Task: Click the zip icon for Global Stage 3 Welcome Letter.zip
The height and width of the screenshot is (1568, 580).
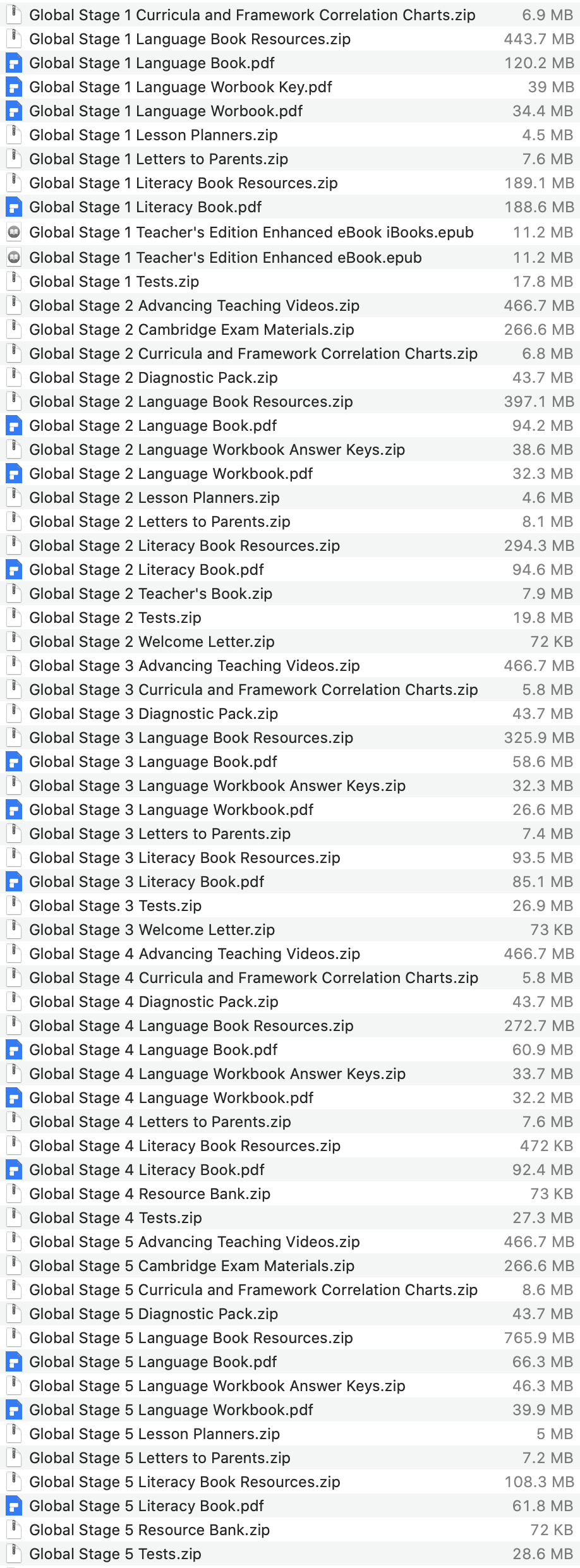Action: [13, 930]
